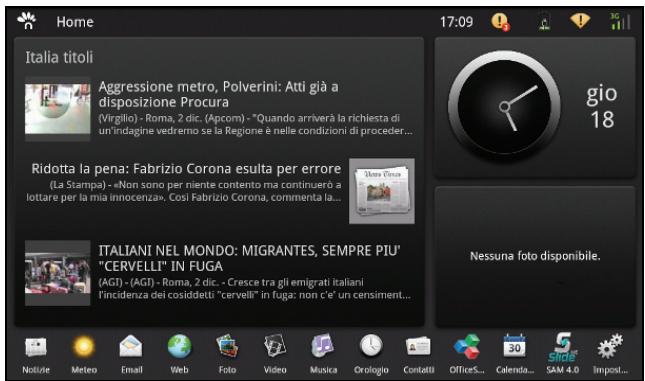Screen dimensions: 645x381
Task: Open the ITALIANI NEL MONDO headline
Action: [x=249, y=258]
